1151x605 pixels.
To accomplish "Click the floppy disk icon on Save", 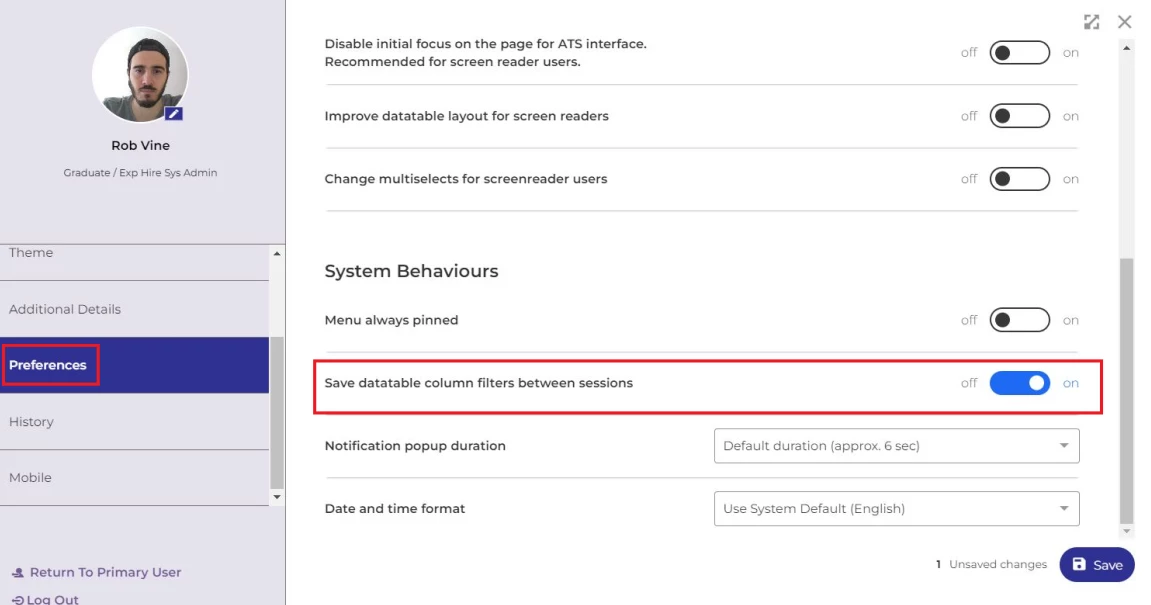I will pos(1079,564).
